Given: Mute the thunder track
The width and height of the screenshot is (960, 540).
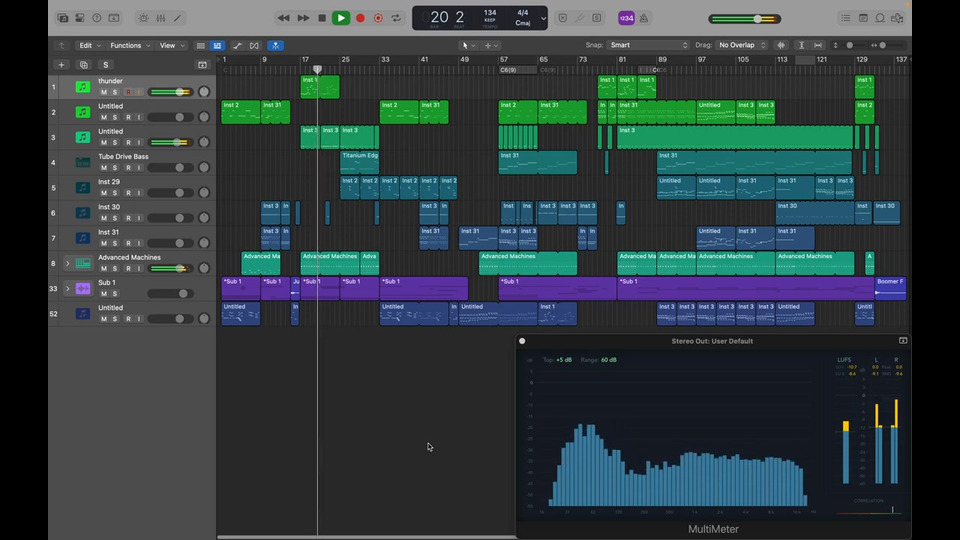Looking at the screenshot, I should 103,92.
